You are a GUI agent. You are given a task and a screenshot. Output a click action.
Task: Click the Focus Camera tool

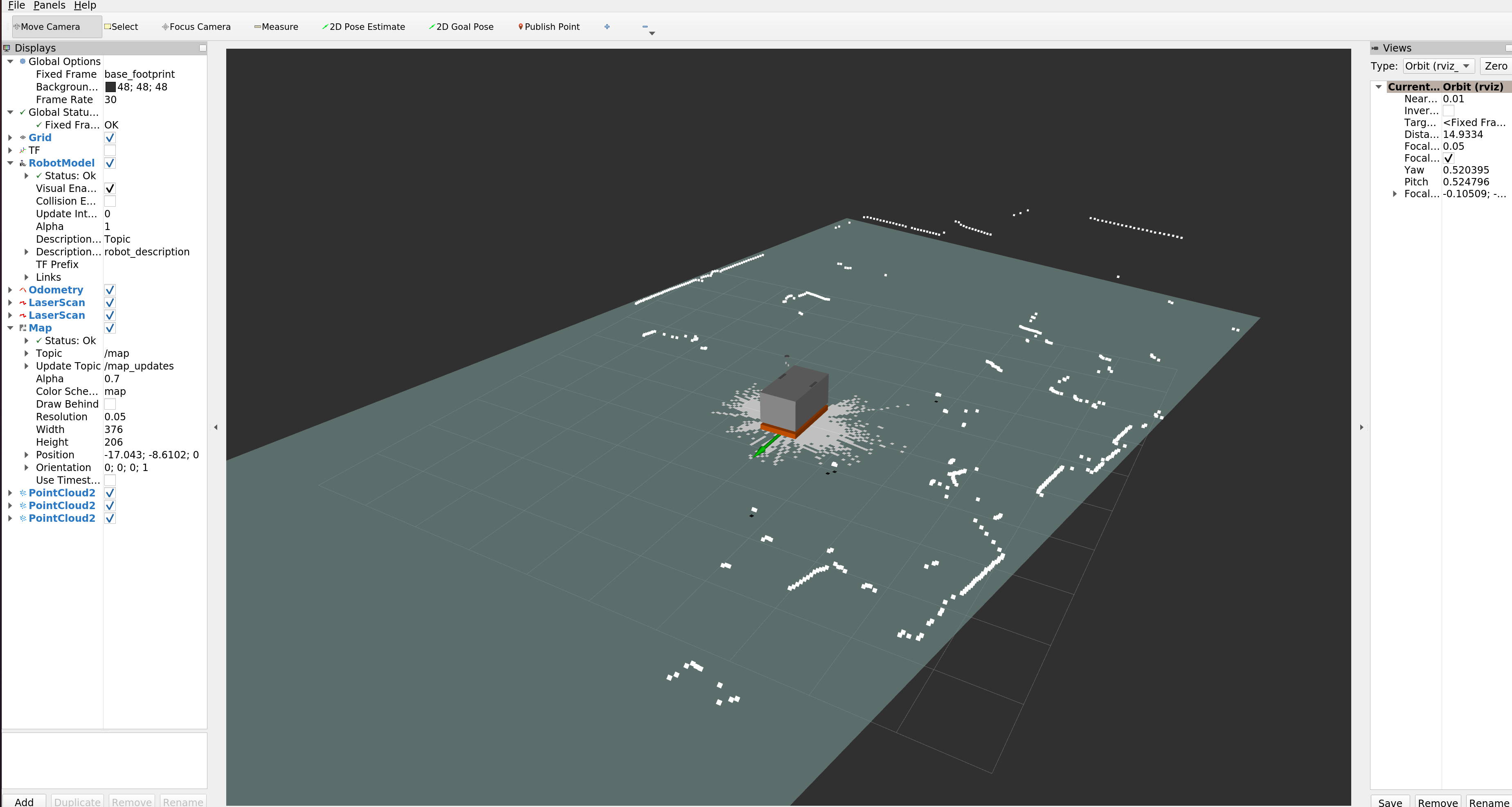[196, 27]
